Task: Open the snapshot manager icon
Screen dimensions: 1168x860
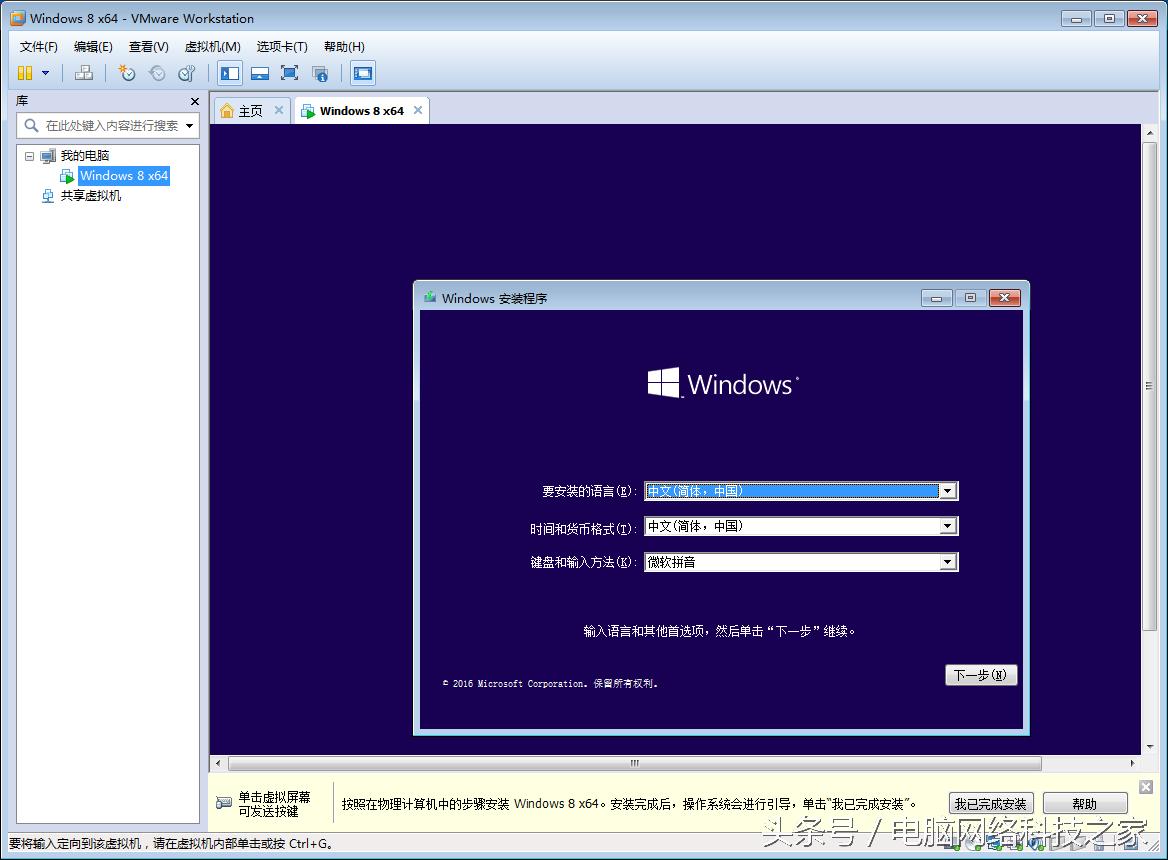Action: tap(187, 73)
